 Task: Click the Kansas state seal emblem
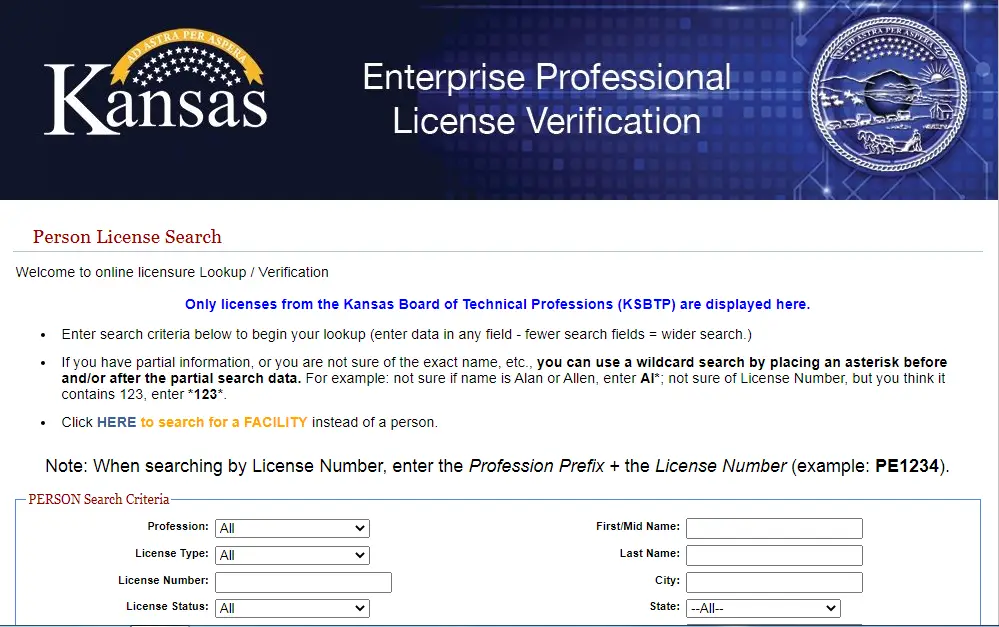[x=889, y=102]
